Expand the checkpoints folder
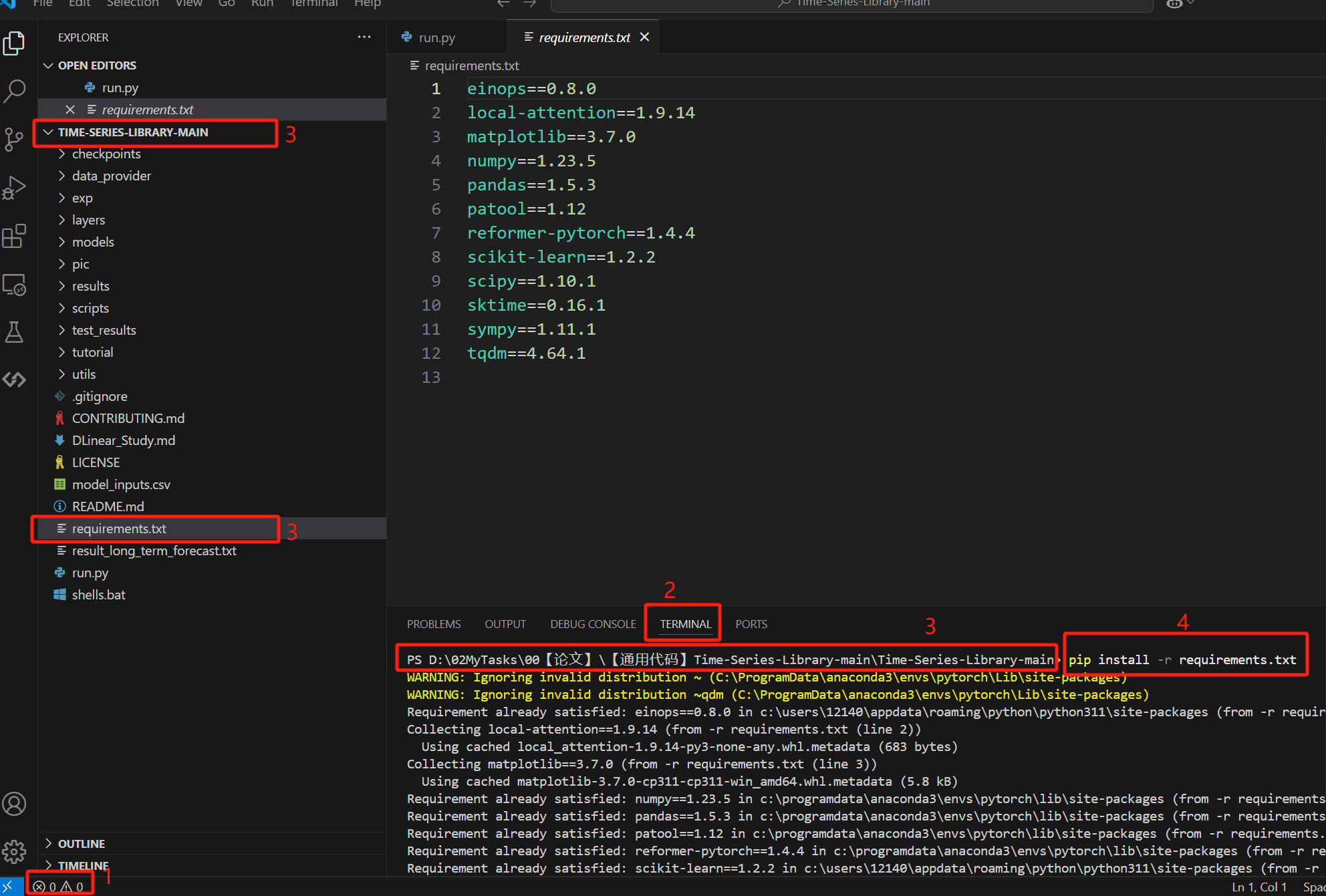This screenshot has height=896, width=1326. tap(106, 154)
